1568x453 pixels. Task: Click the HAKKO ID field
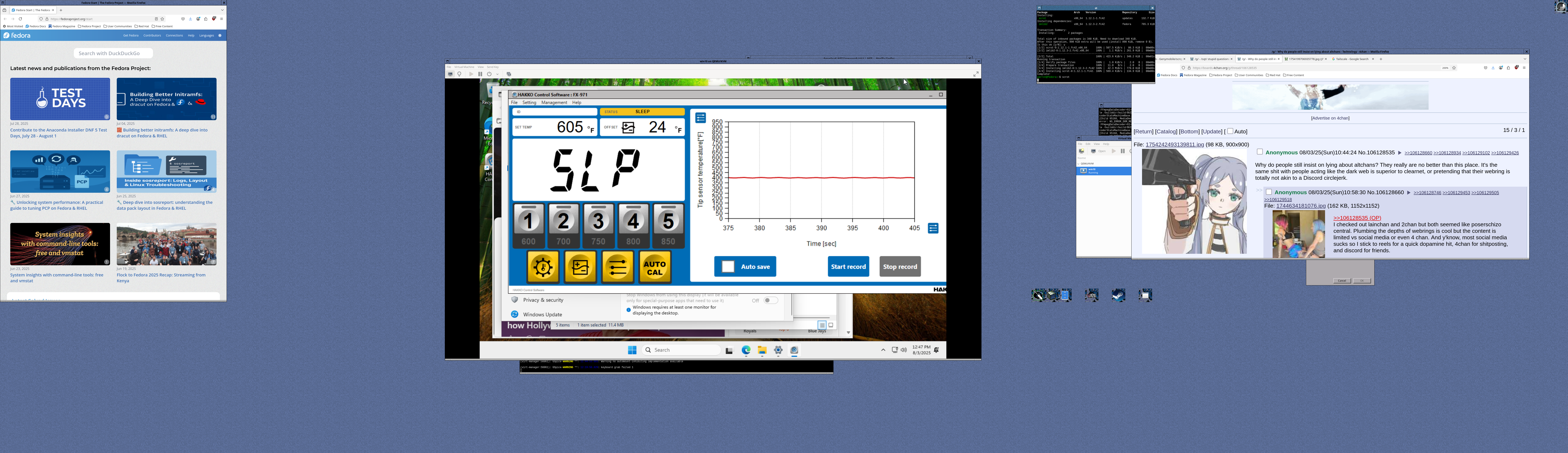555,112
